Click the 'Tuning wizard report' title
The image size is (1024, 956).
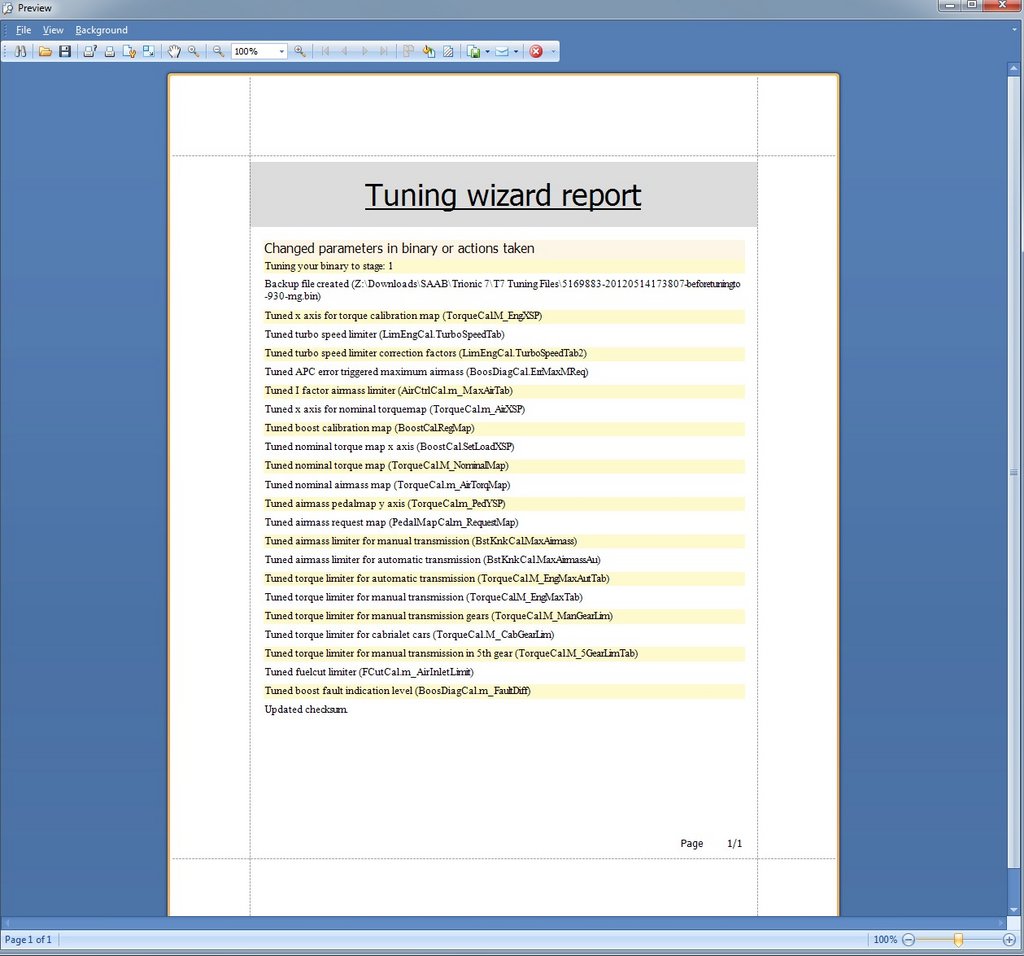tap(503, 195)
